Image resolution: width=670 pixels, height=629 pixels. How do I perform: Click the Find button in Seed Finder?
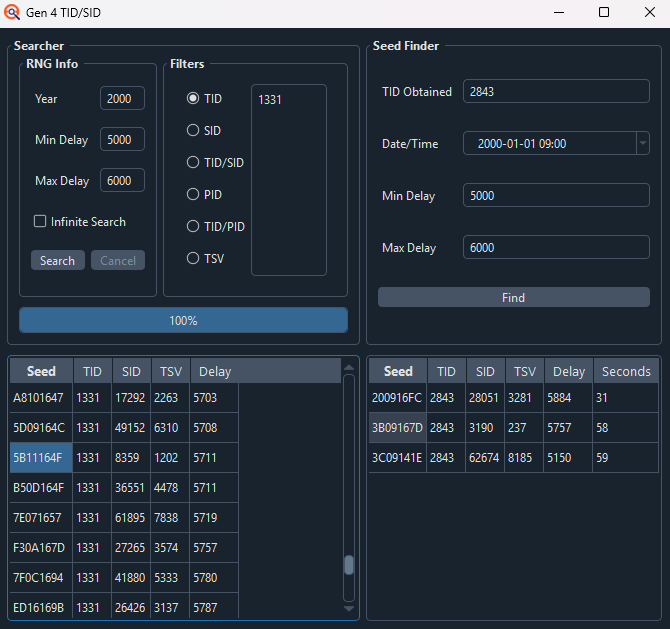coord(514,297)
